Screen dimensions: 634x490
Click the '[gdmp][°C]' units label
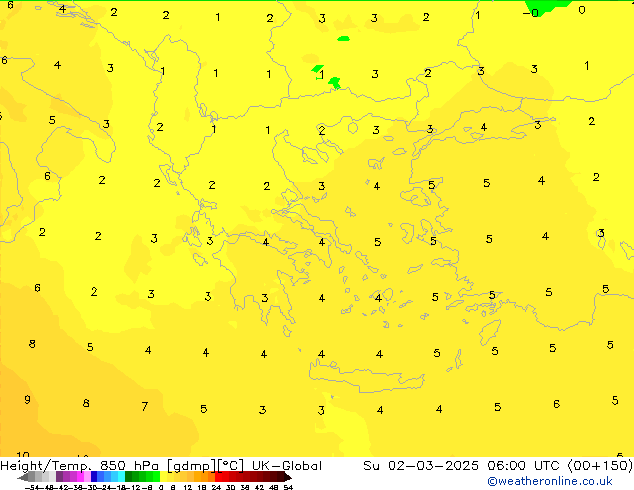pyautogui.click(x=205, y=466)
